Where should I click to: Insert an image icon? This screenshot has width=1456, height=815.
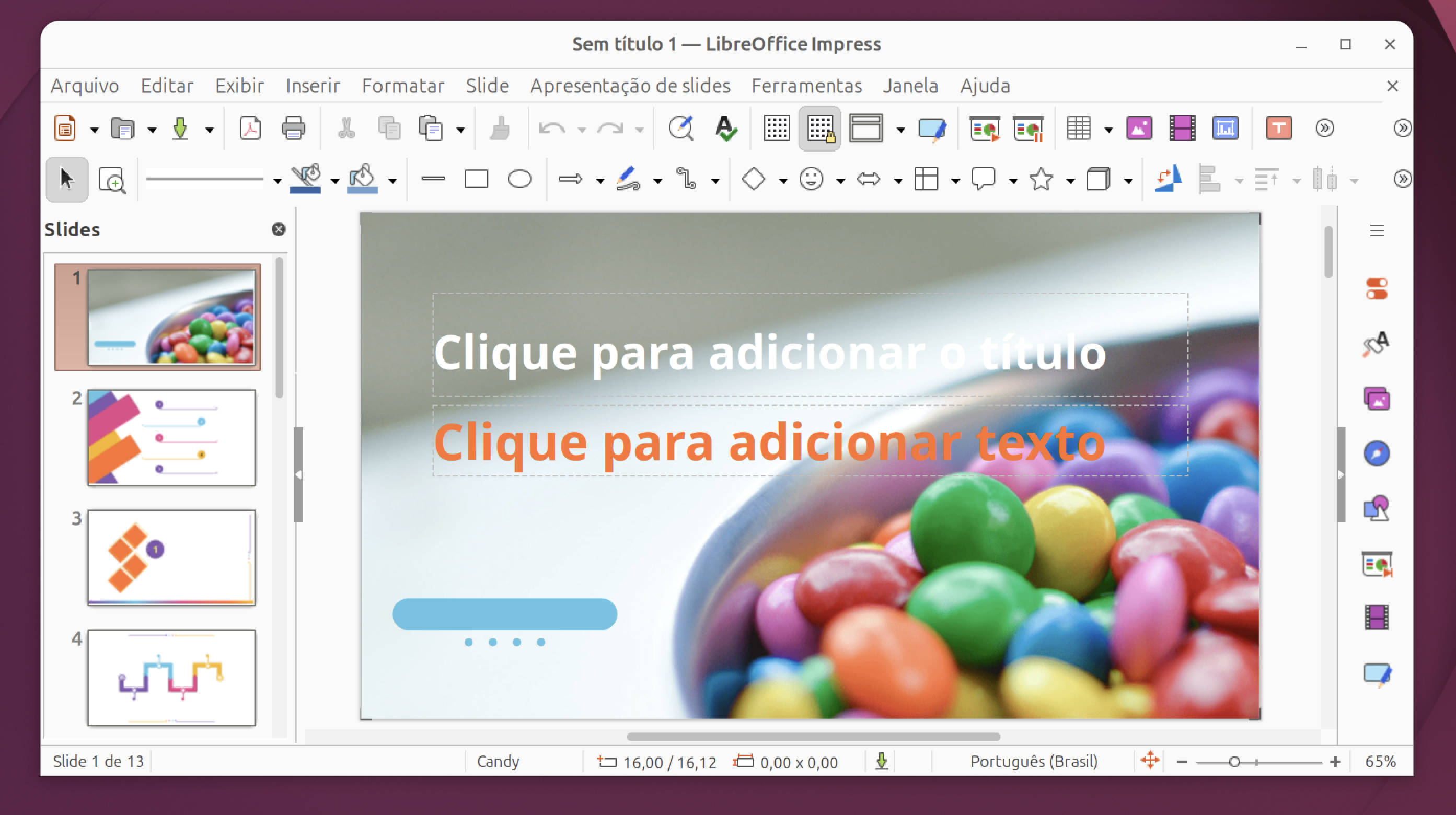1139,129
